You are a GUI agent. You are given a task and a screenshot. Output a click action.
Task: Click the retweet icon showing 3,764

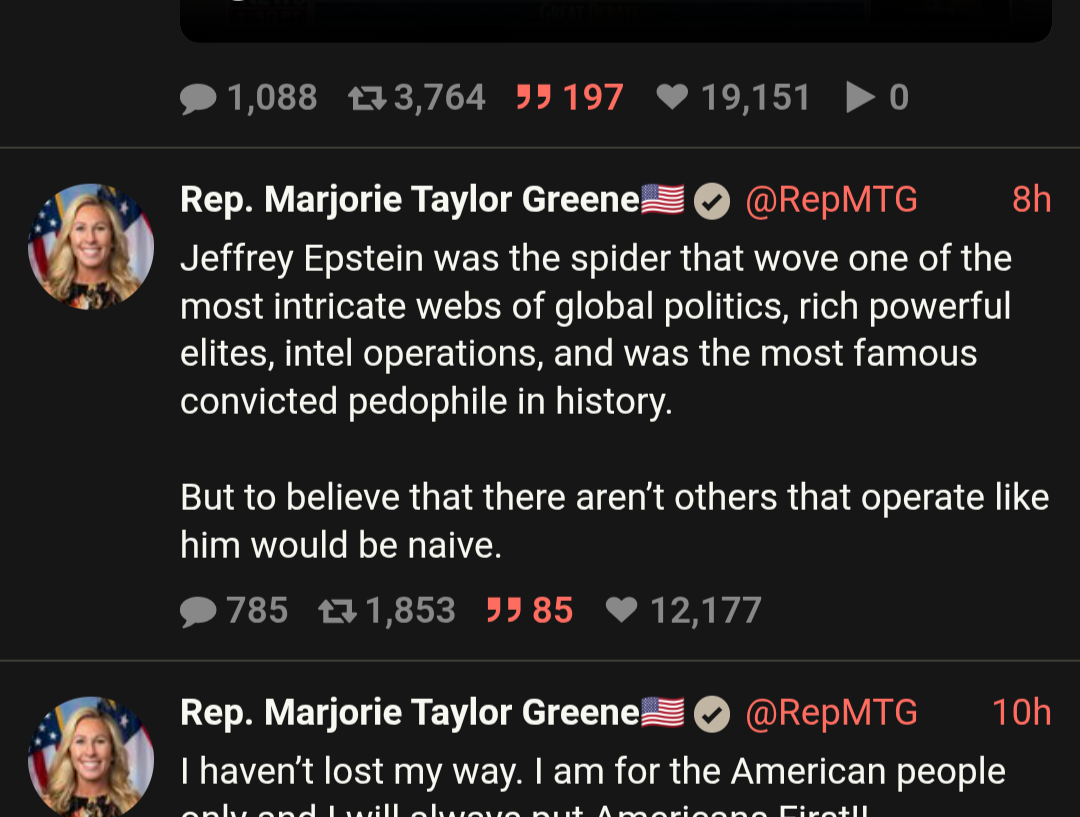pyautogui.click(x=365, y=98)
